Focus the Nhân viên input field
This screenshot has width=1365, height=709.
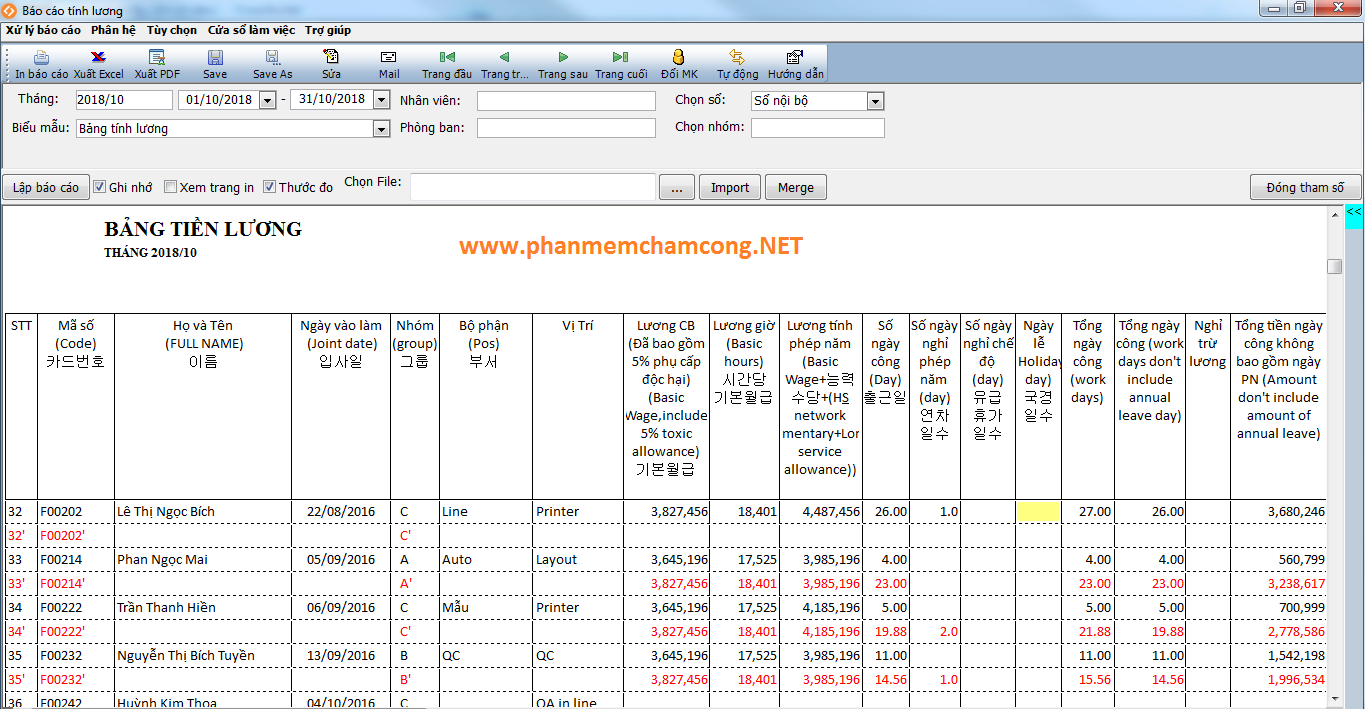566,101
